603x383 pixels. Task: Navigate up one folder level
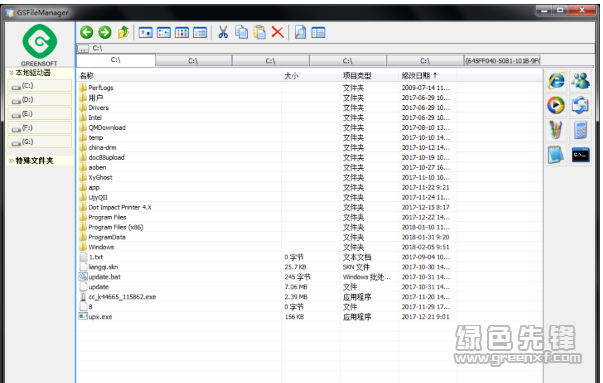pyautogui.click(x=123, y=32)
